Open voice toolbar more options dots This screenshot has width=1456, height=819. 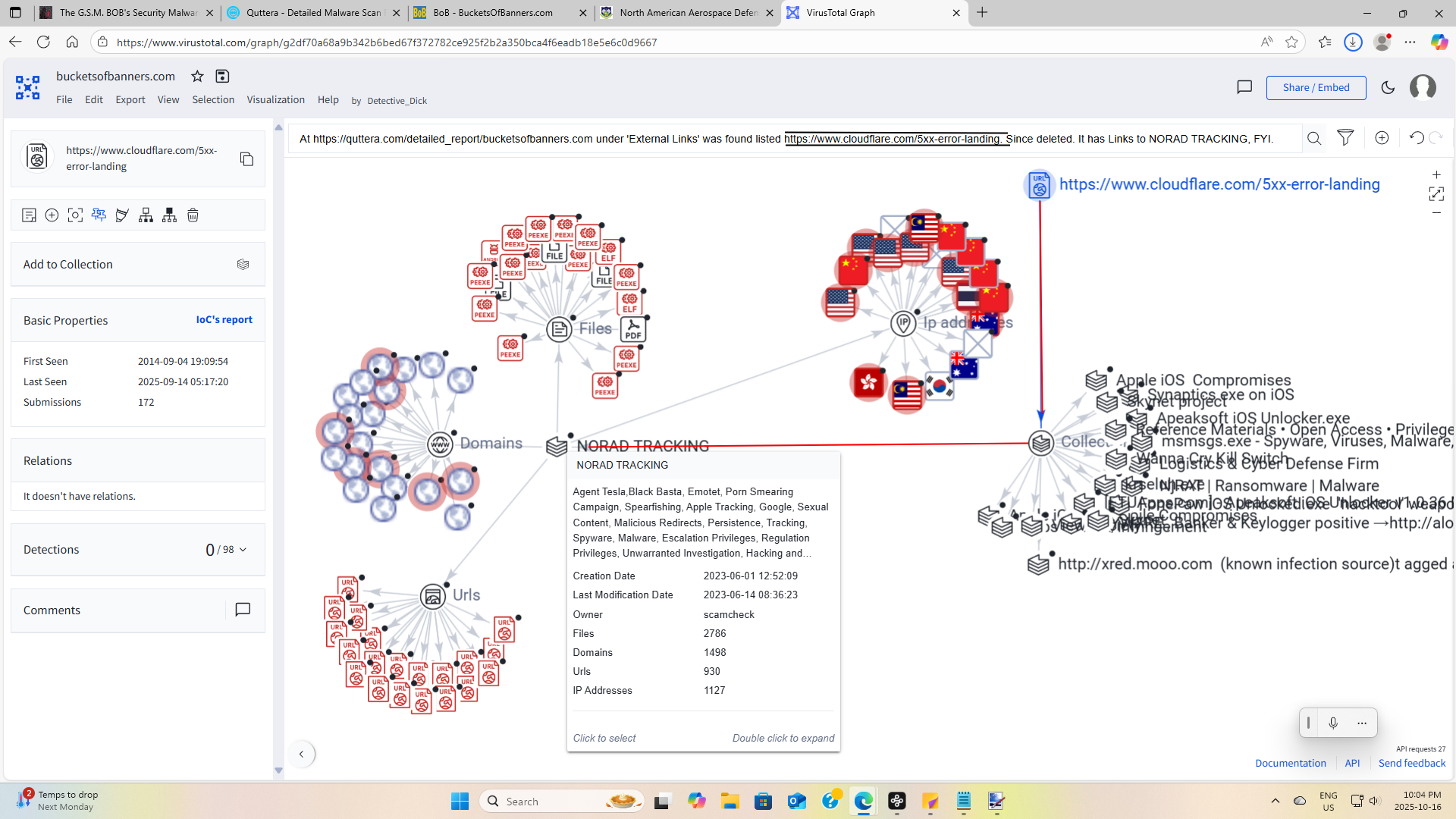tap(1362, 723)
